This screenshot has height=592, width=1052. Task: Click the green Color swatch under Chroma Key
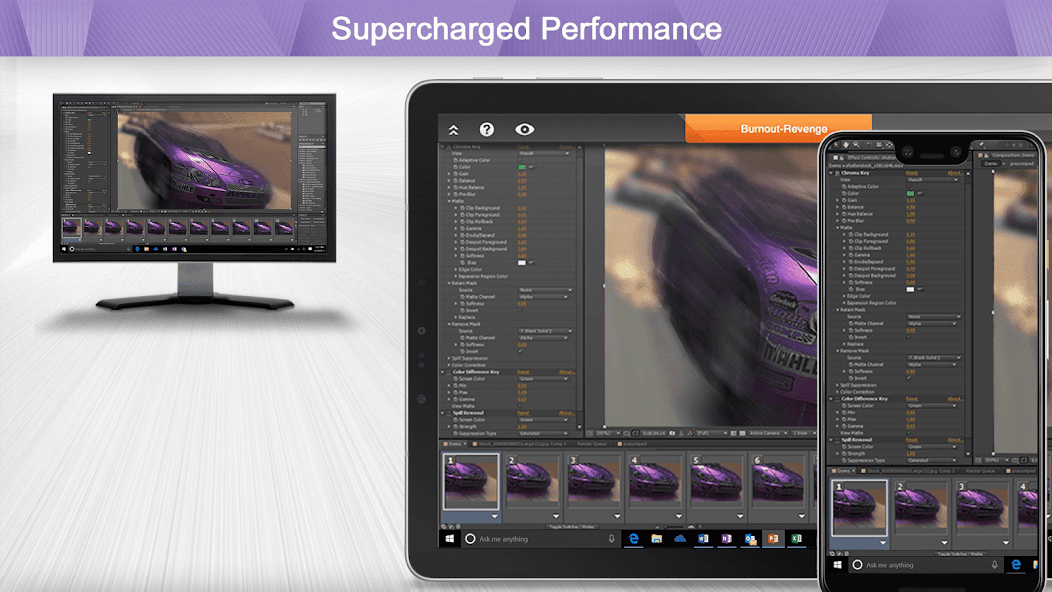click(522, 167)
